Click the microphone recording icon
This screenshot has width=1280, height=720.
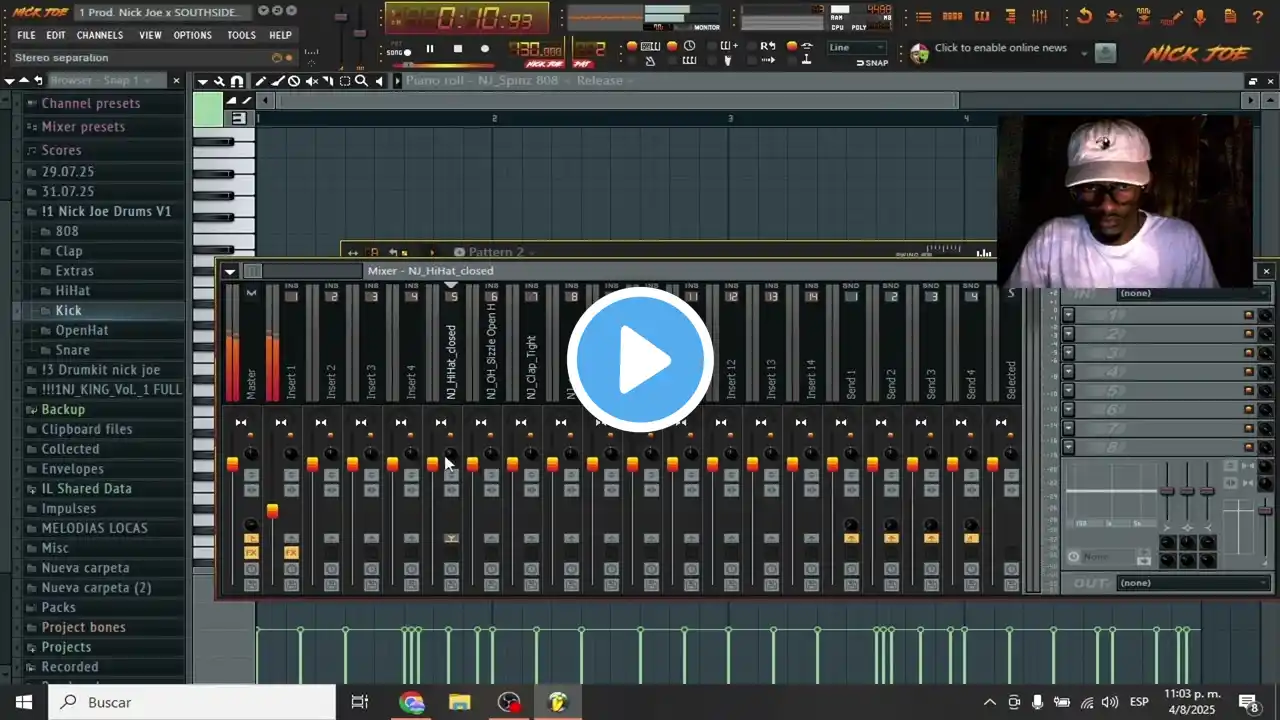tap(1200, 17)
